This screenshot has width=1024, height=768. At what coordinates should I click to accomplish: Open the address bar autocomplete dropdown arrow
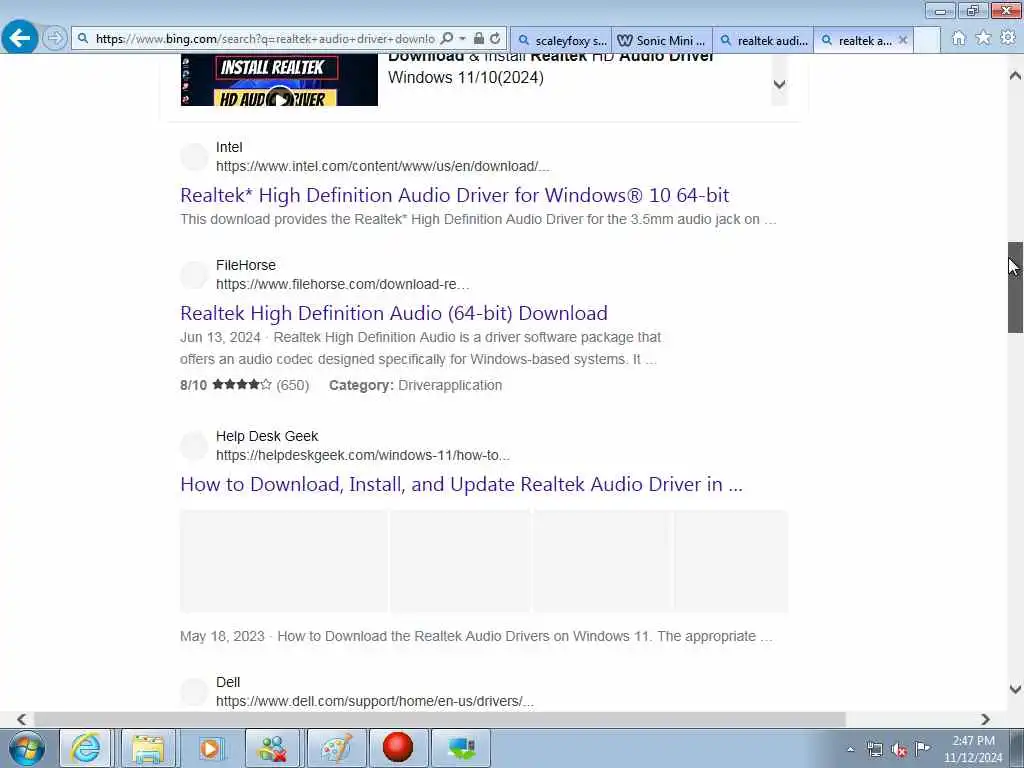[462, 39]
